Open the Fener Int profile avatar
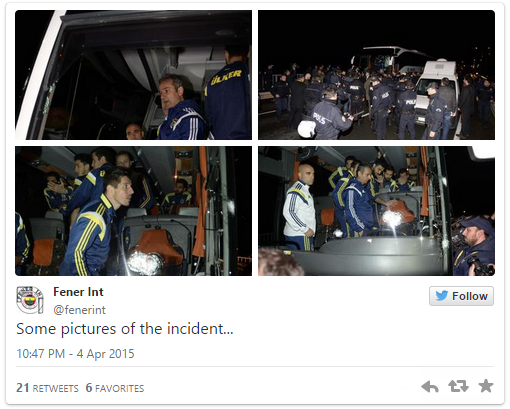This screenshot has height=409, width=510. click(30, 300)
